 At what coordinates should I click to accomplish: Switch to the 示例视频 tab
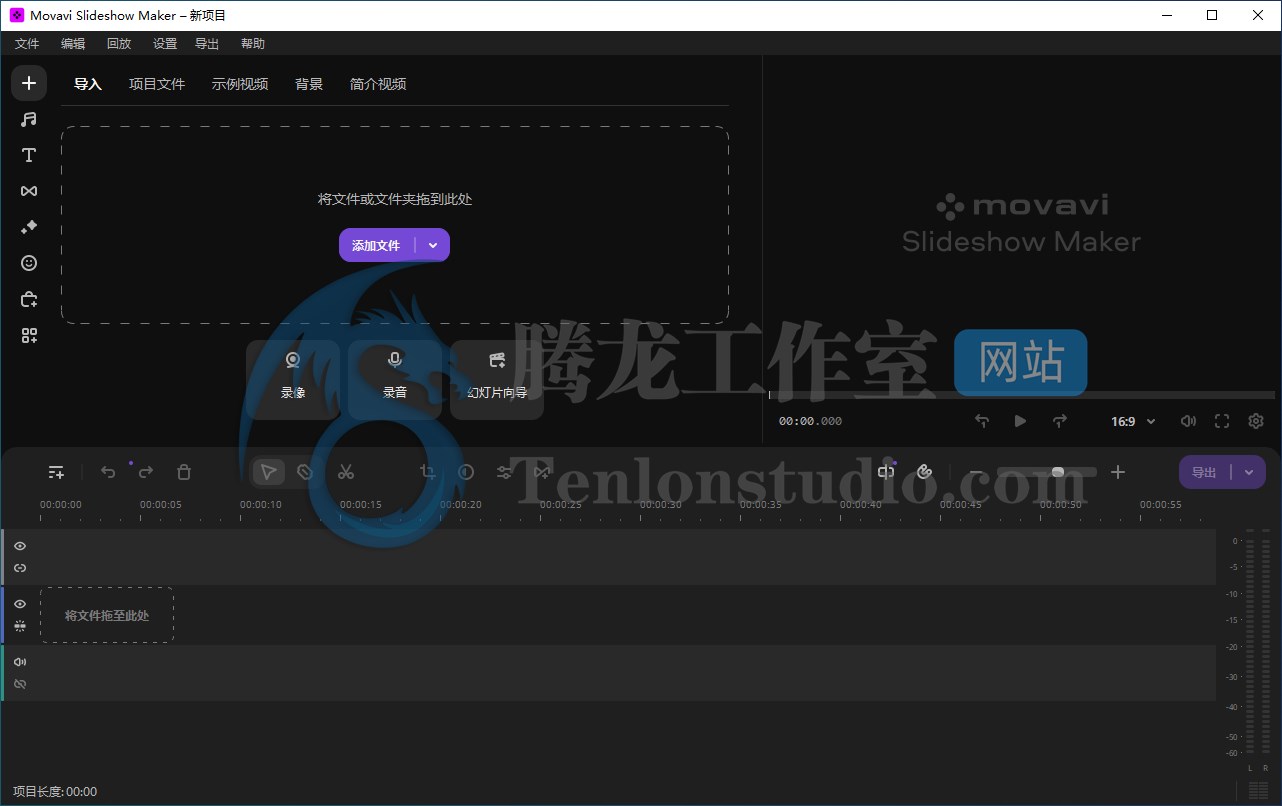[x=240, y=84]
